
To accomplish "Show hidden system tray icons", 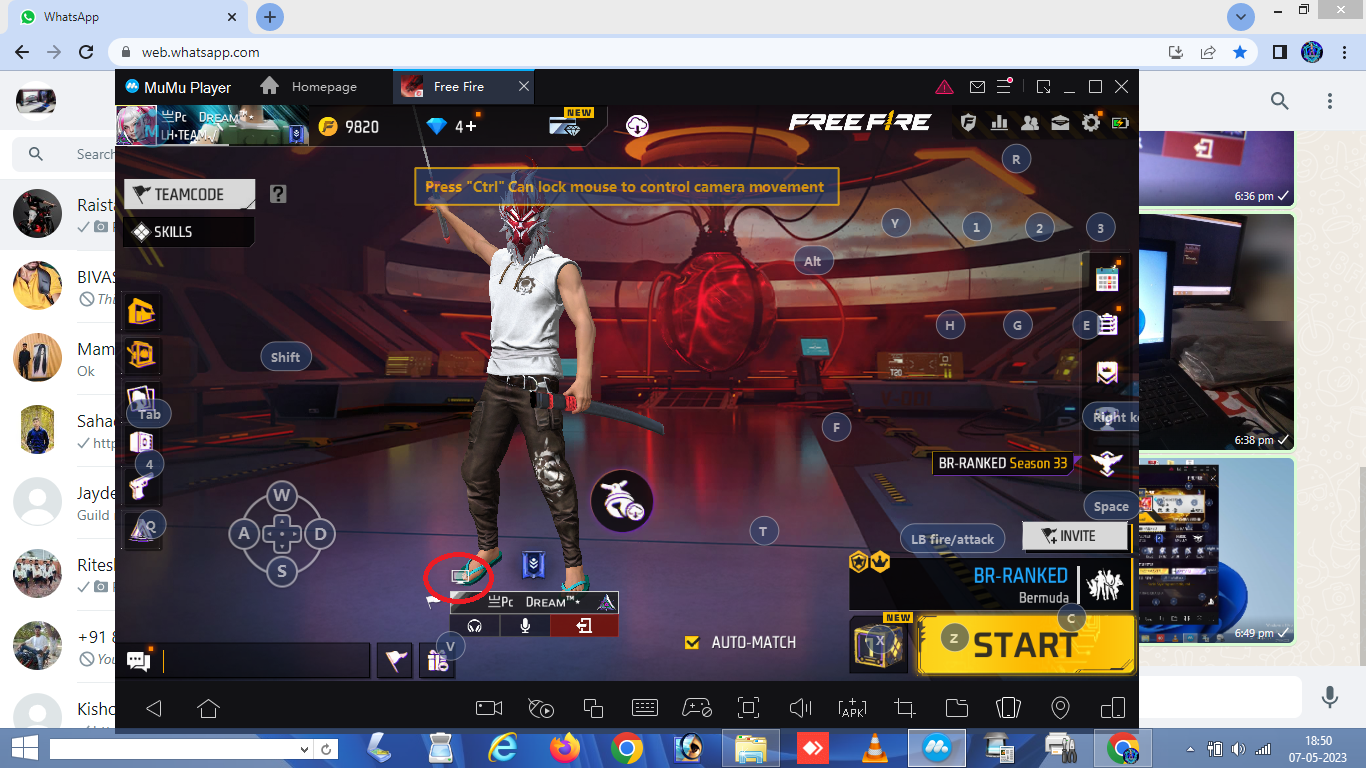I will pyautogui.click(x=1191, y=748).
